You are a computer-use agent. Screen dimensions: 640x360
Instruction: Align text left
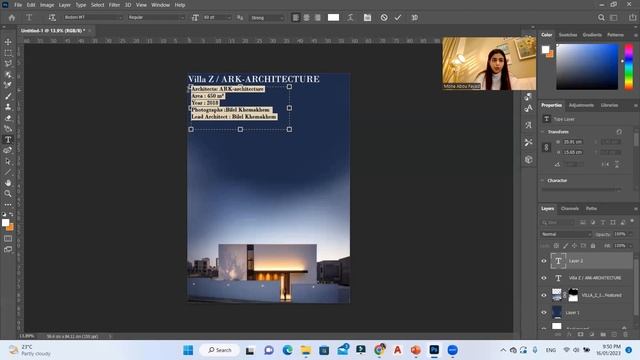pos(296,18)
